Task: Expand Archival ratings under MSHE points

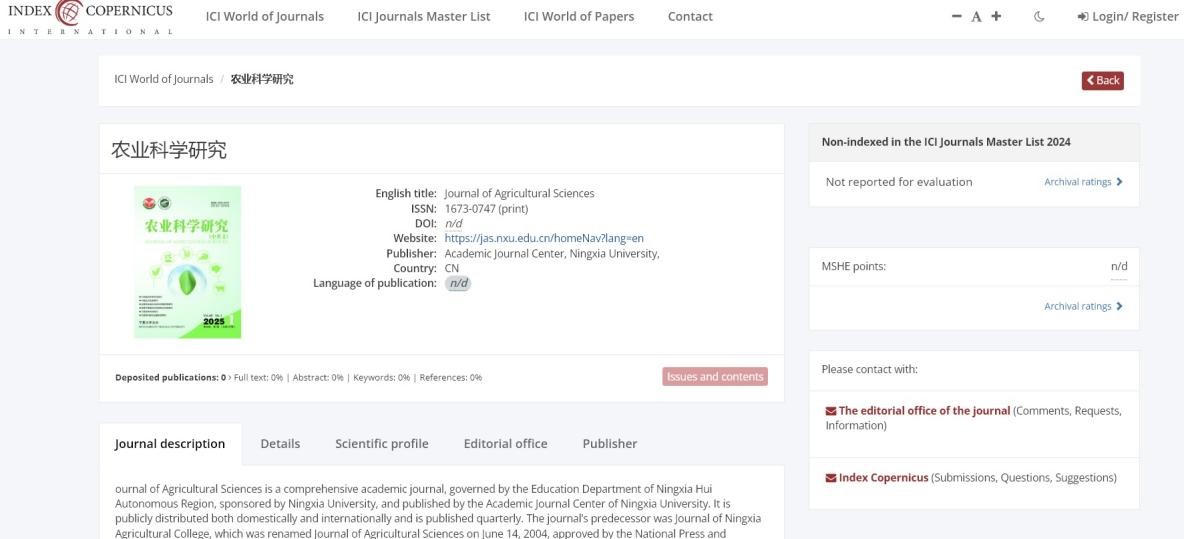Action: point(1082,307)
